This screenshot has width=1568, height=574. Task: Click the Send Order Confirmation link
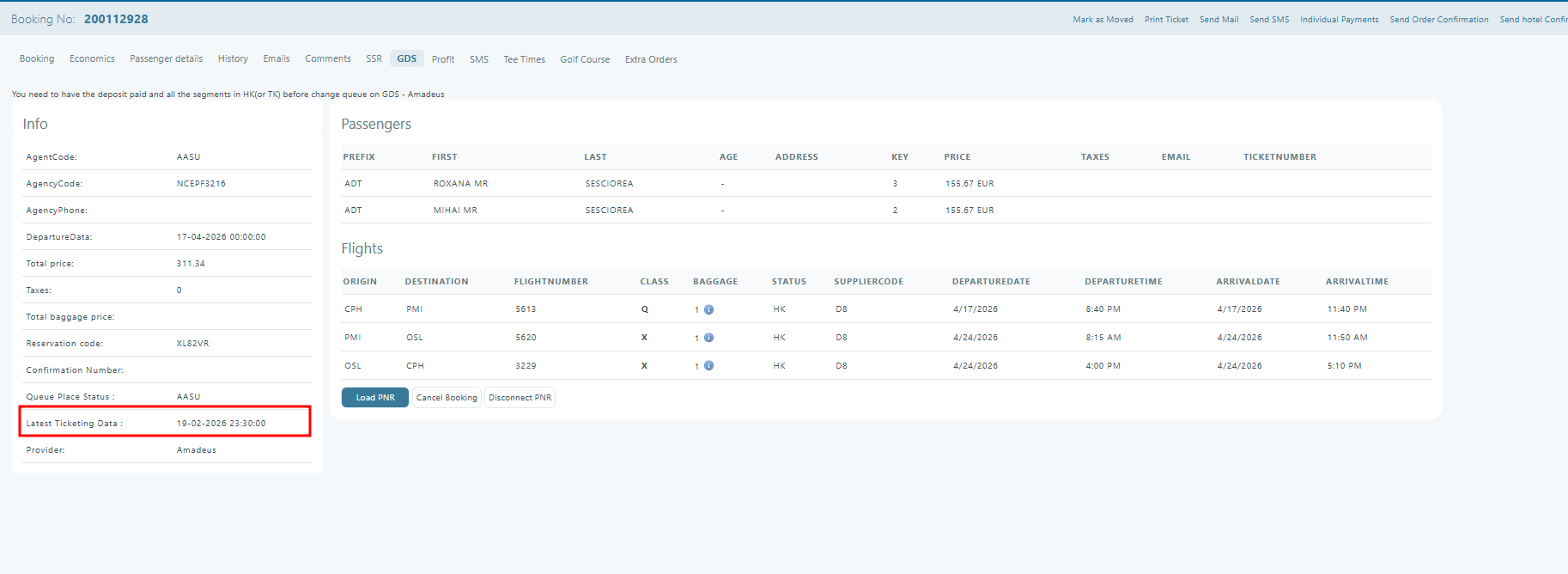coord(1438,20)
